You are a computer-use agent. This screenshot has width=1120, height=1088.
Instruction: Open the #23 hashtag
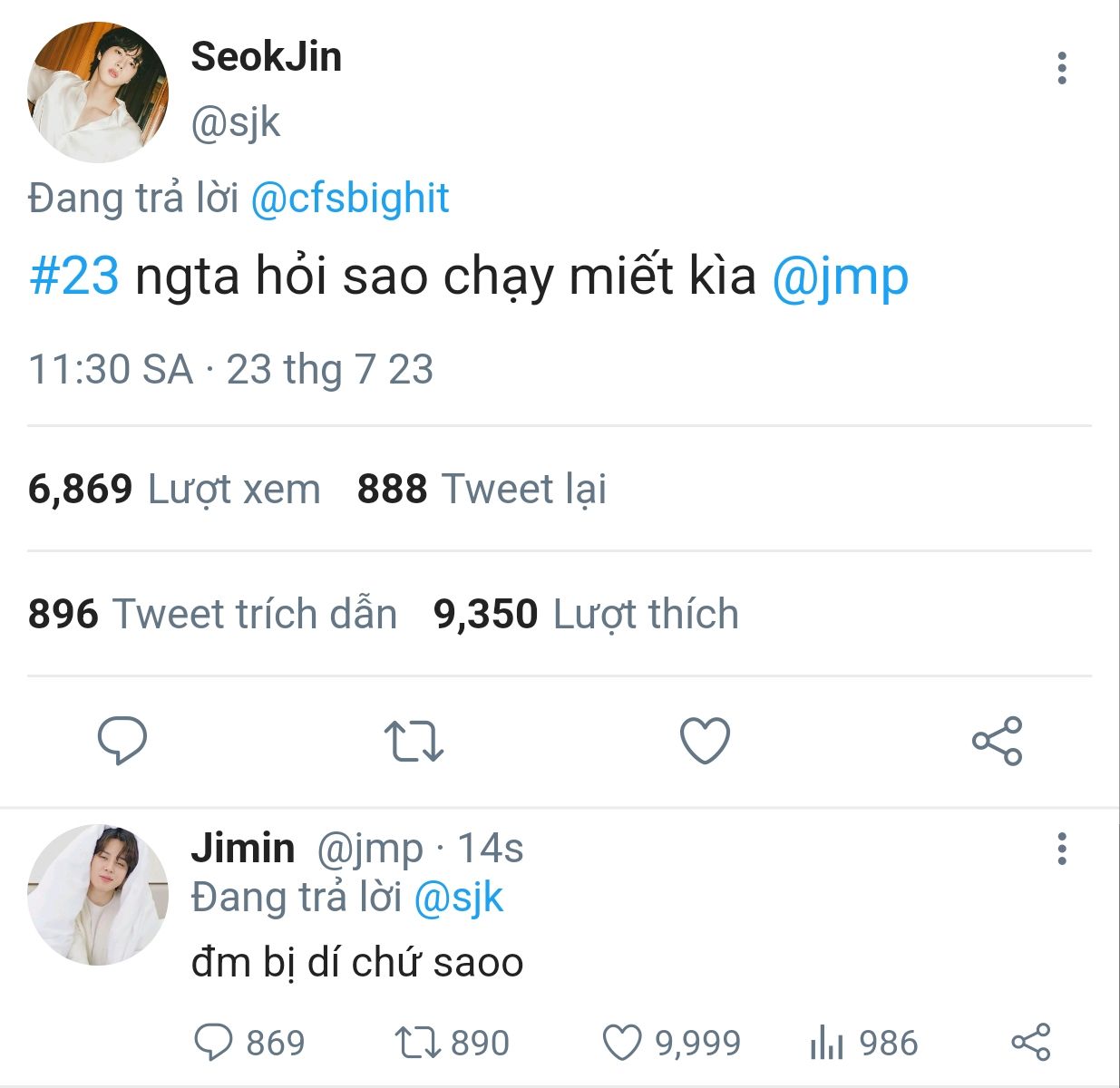coord(74,276)
